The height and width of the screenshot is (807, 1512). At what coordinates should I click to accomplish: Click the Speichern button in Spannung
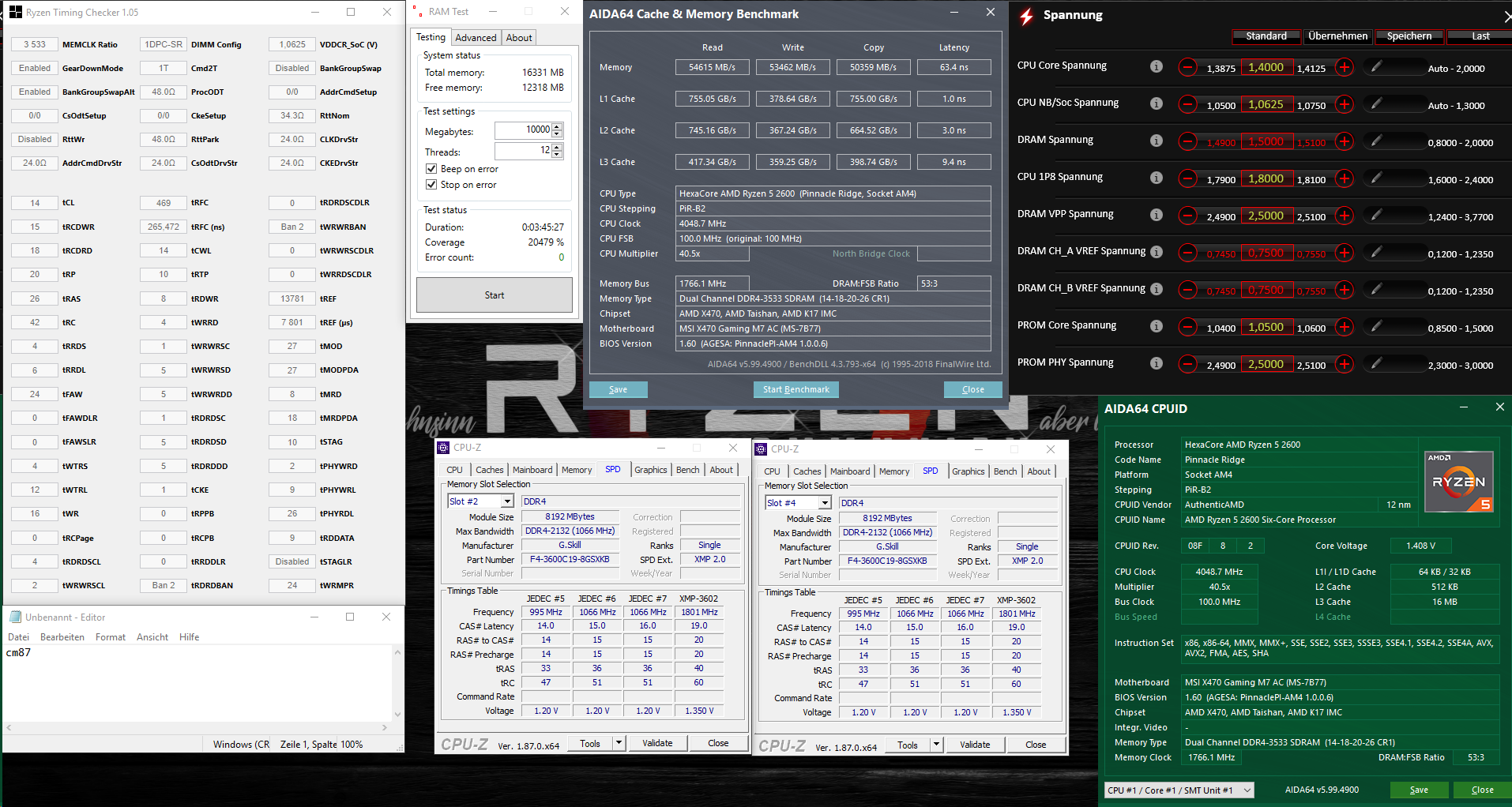[x=1409, y=36]
